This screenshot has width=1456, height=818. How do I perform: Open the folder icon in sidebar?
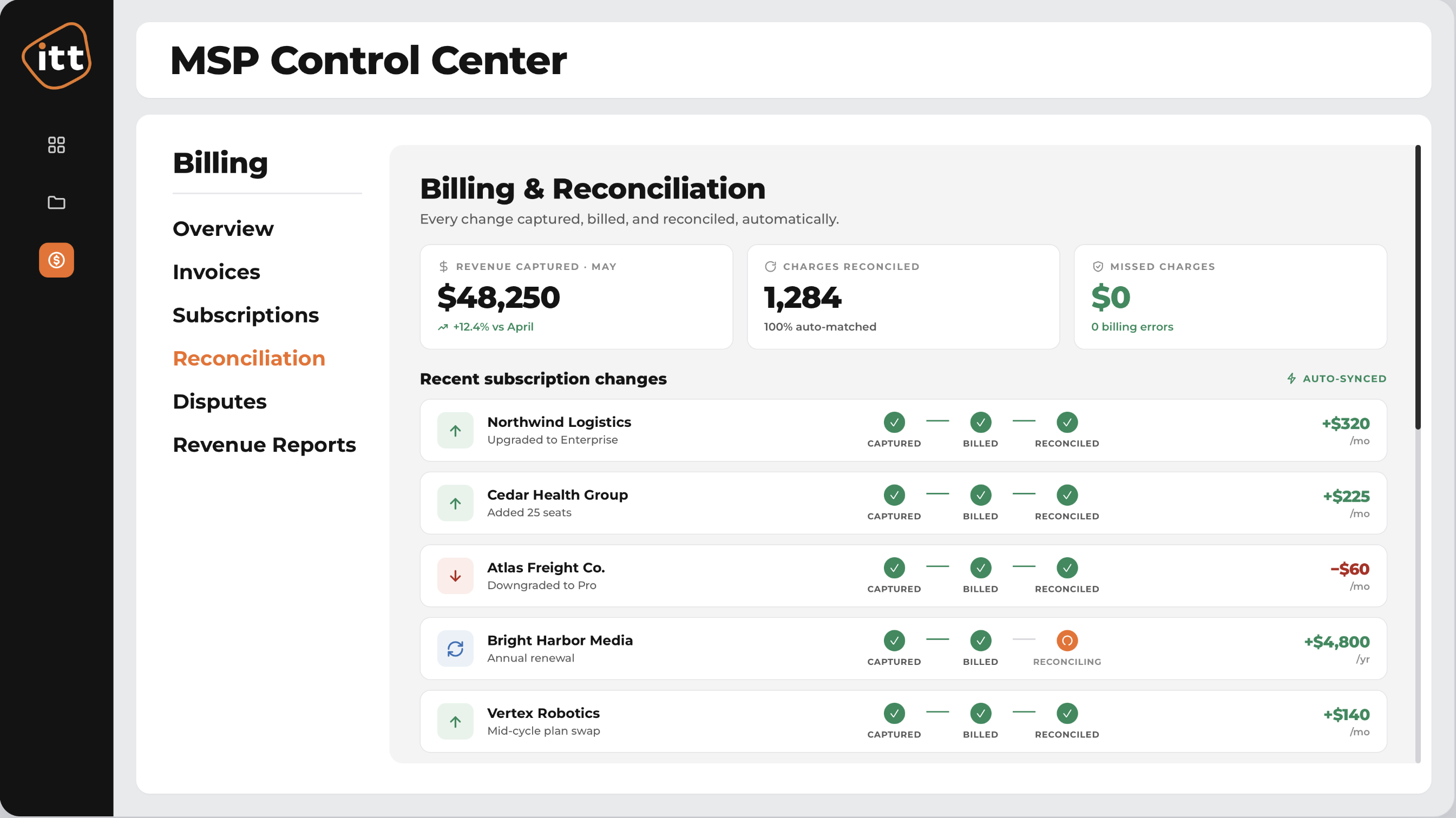56,202
